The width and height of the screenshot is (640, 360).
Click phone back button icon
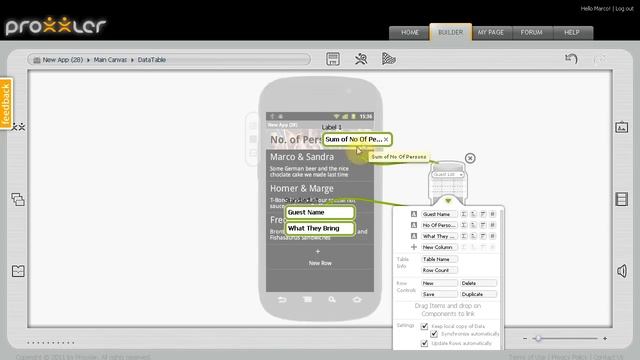point(282,300)
